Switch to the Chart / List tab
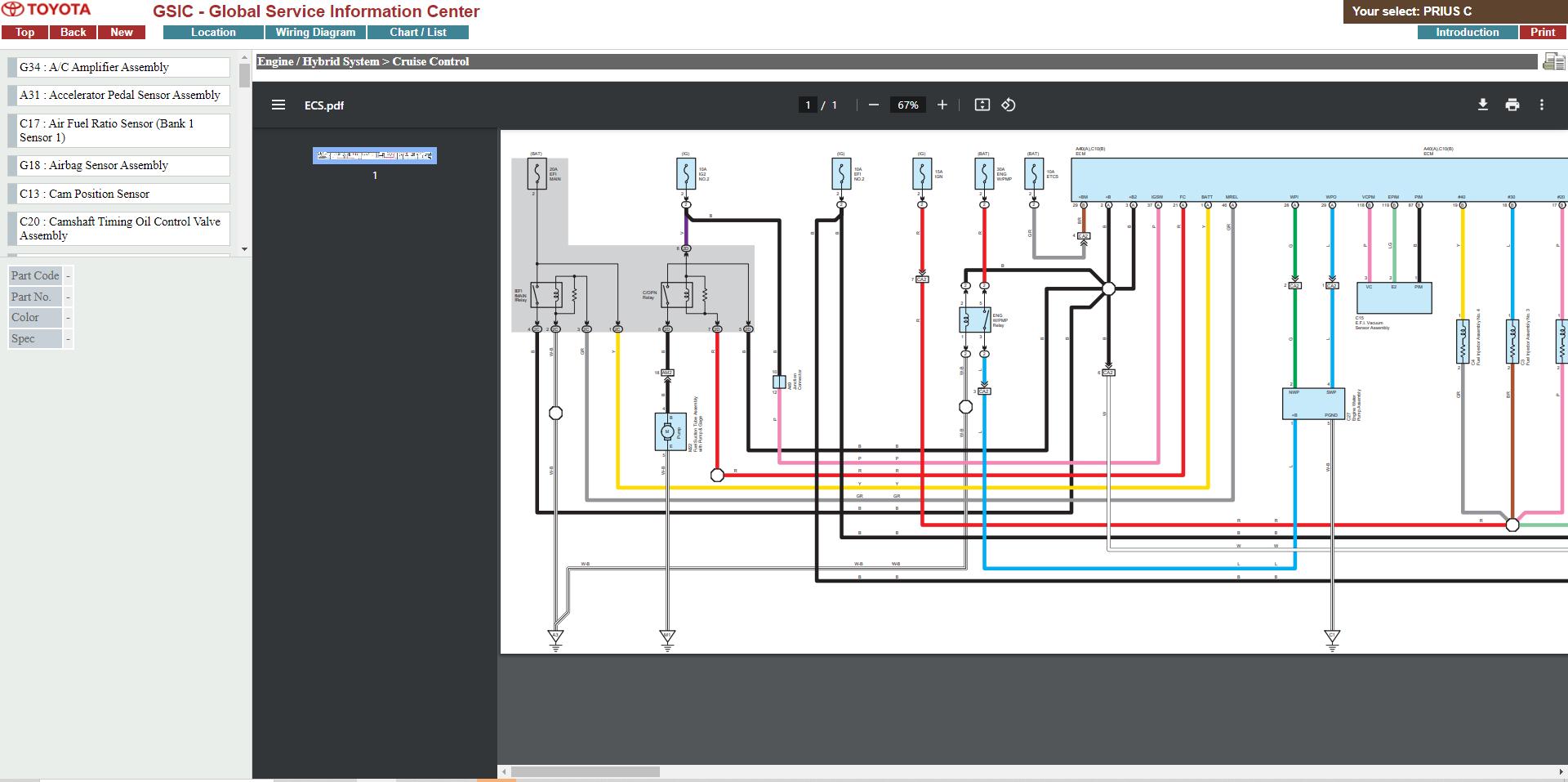The width and height of the screenshot is (1568, 782). point(418,32)
